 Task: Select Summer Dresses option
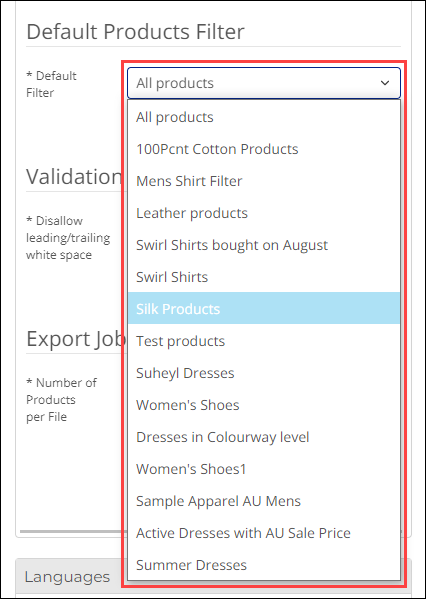(264, 565)
